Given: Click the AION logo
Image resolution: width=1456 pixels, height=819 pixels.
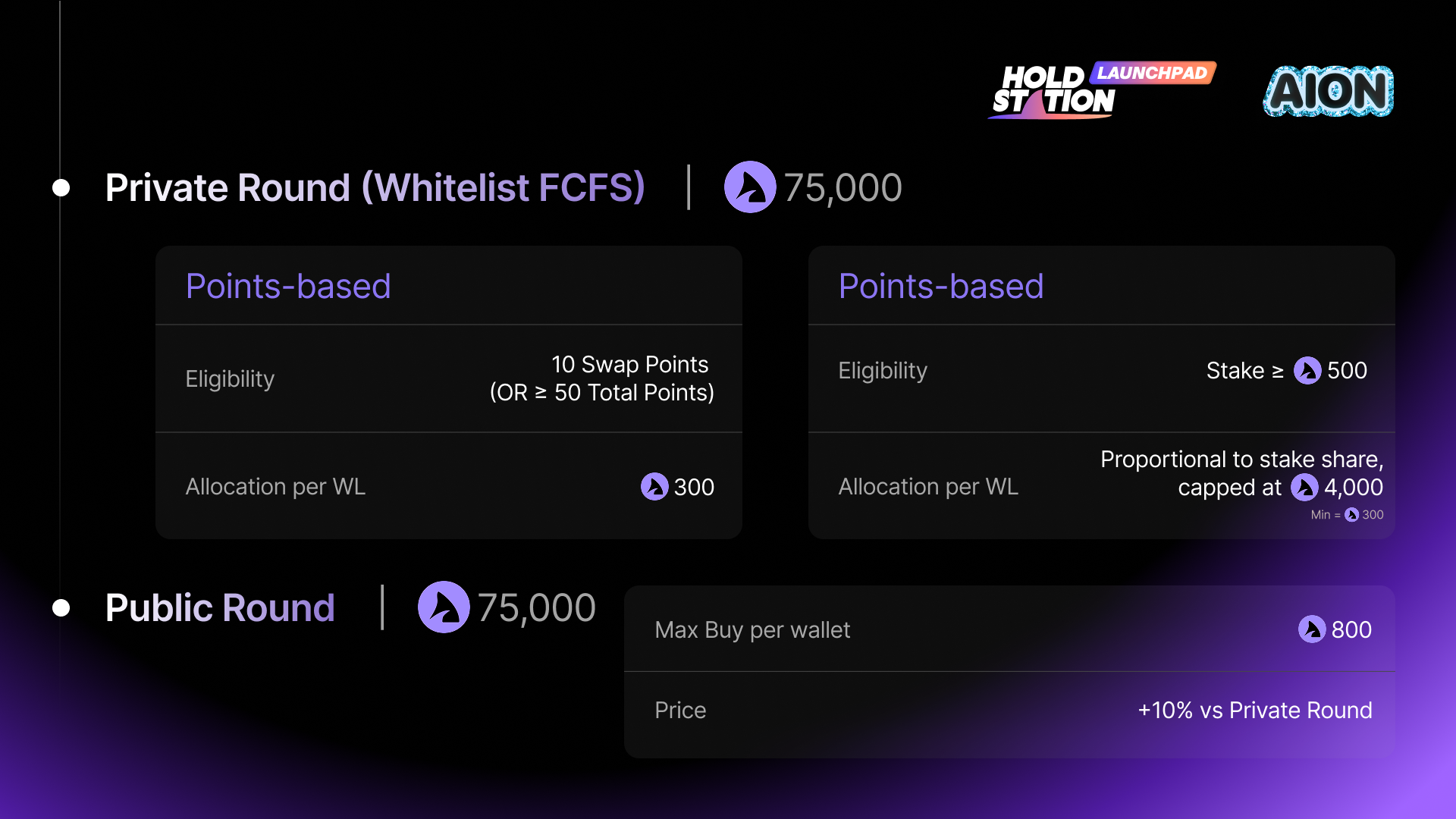Looking at the screenshot, I should (x=1329, y=91).
